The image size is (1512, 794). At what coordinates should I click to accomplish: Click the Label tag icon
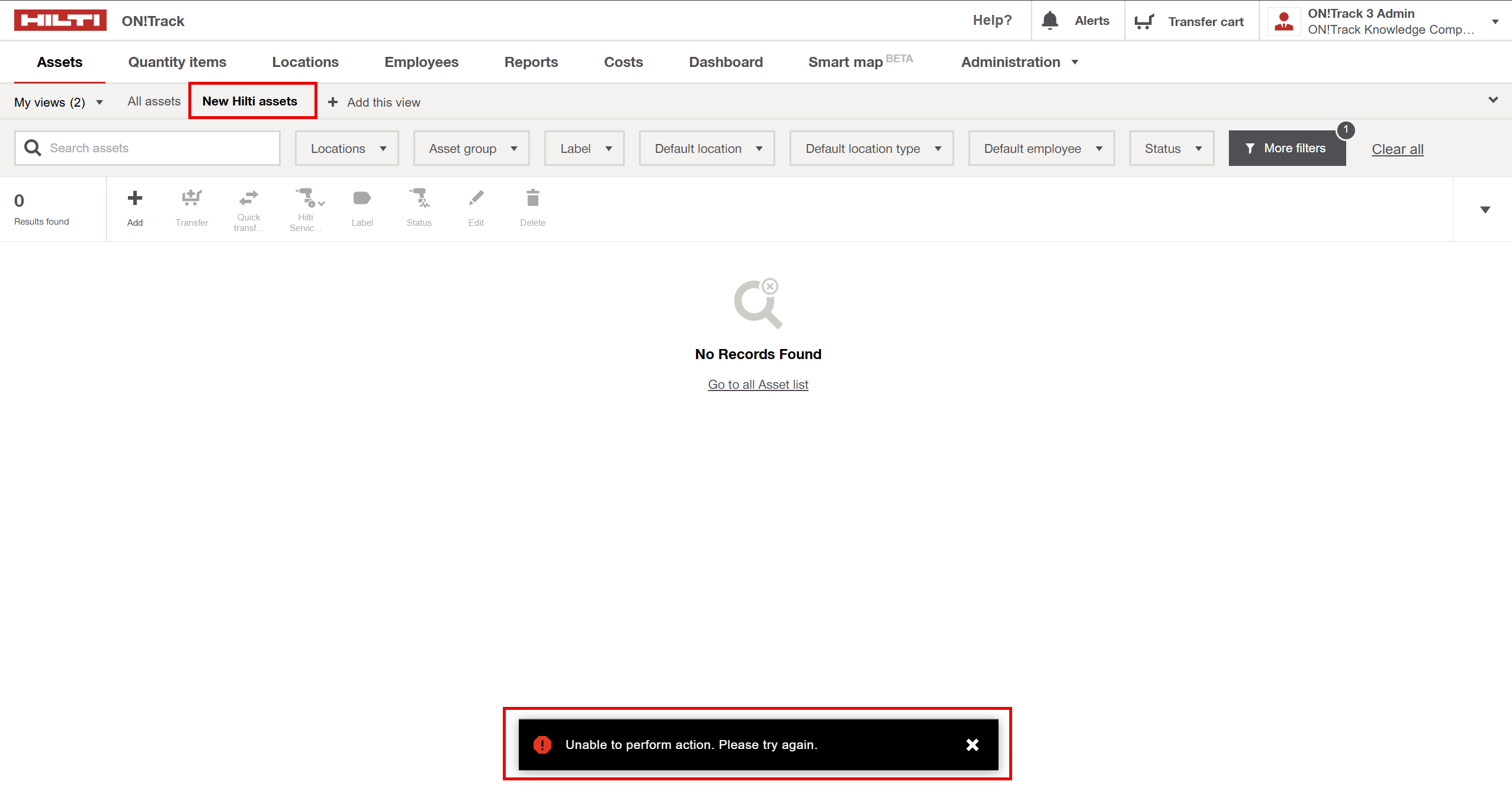click(362, 198)
